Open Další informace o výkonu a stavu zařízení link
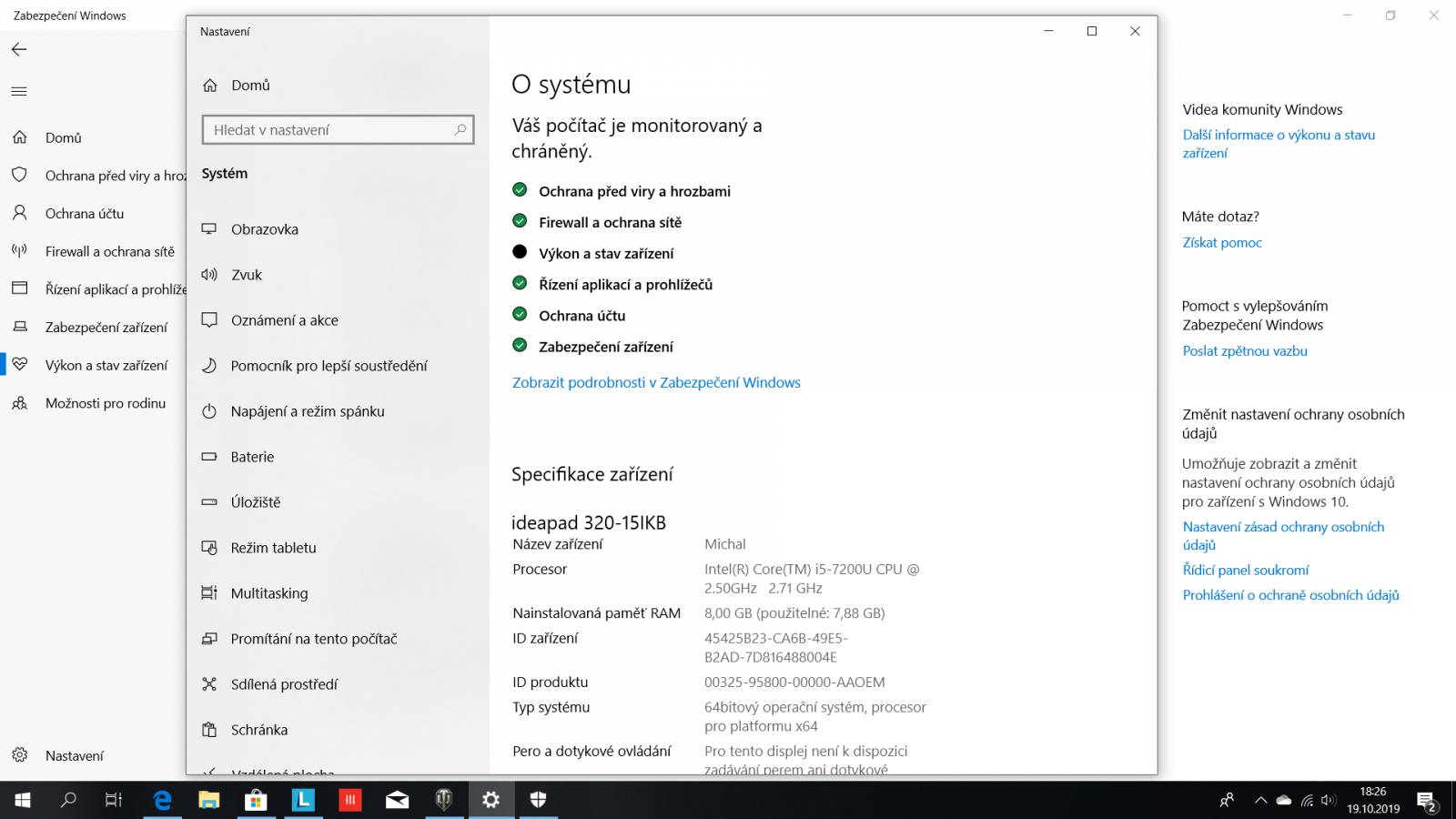This screenshot has width=1456, height=819. 1279,144
